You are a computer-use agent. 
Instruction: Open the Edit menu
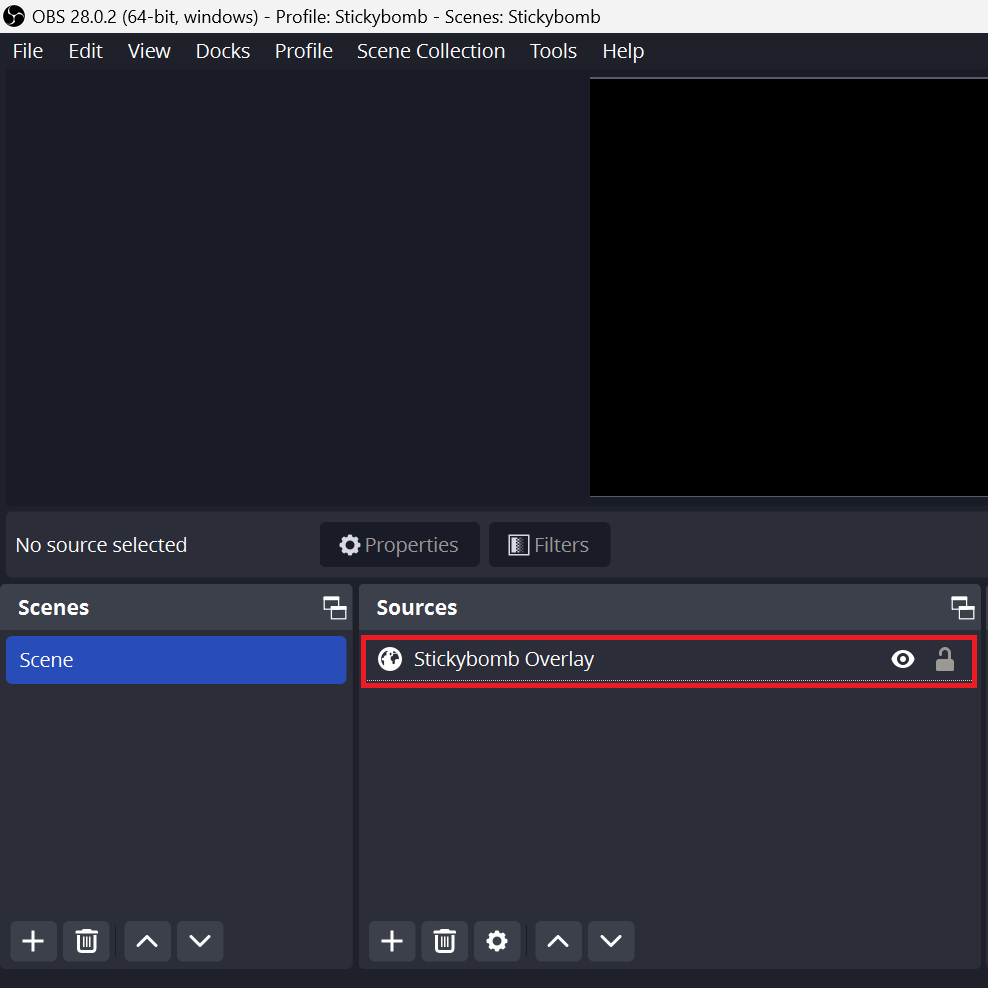click(x=85, y=51)
